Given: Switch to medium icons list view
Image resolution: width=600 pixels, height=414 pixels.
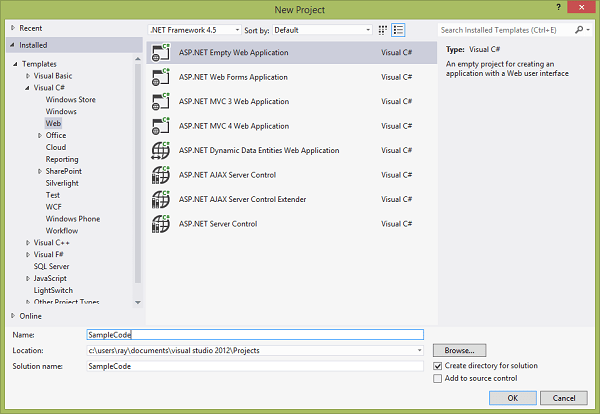Looking at the screenshot, I should [398, 30].
